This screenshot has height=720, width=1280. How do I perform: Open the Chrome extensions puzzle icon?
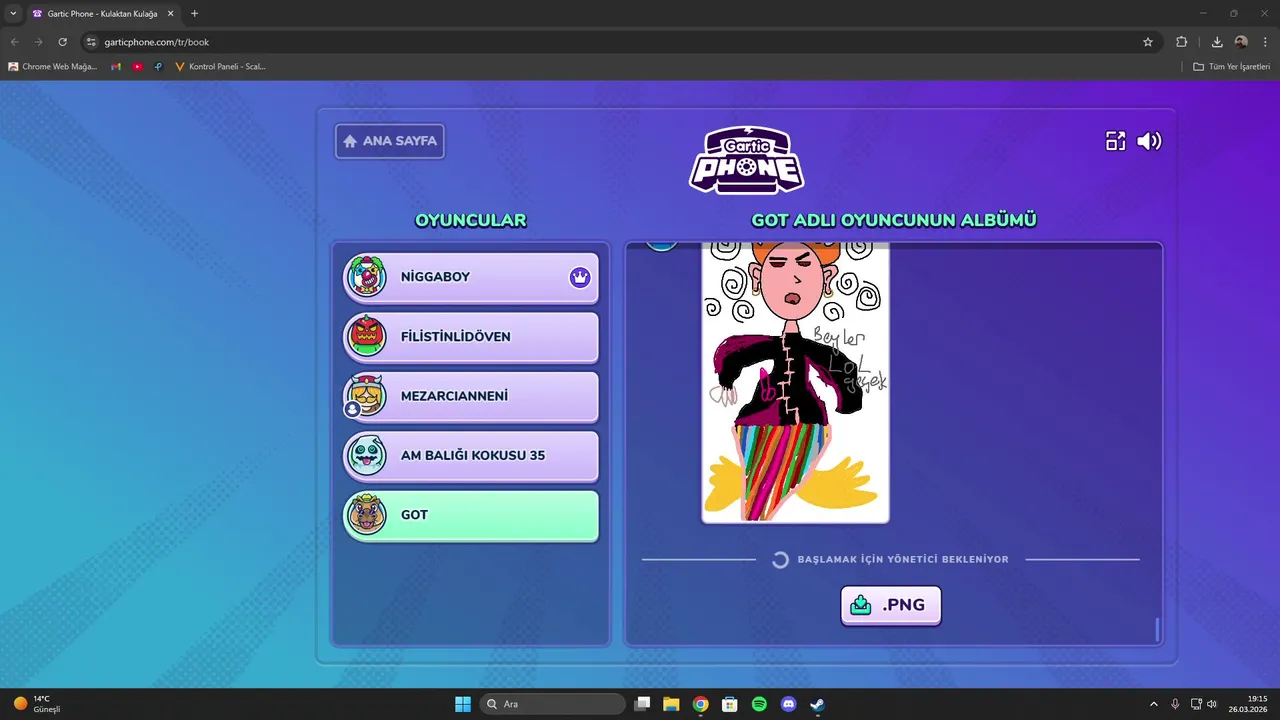[x=1182, y=42]
